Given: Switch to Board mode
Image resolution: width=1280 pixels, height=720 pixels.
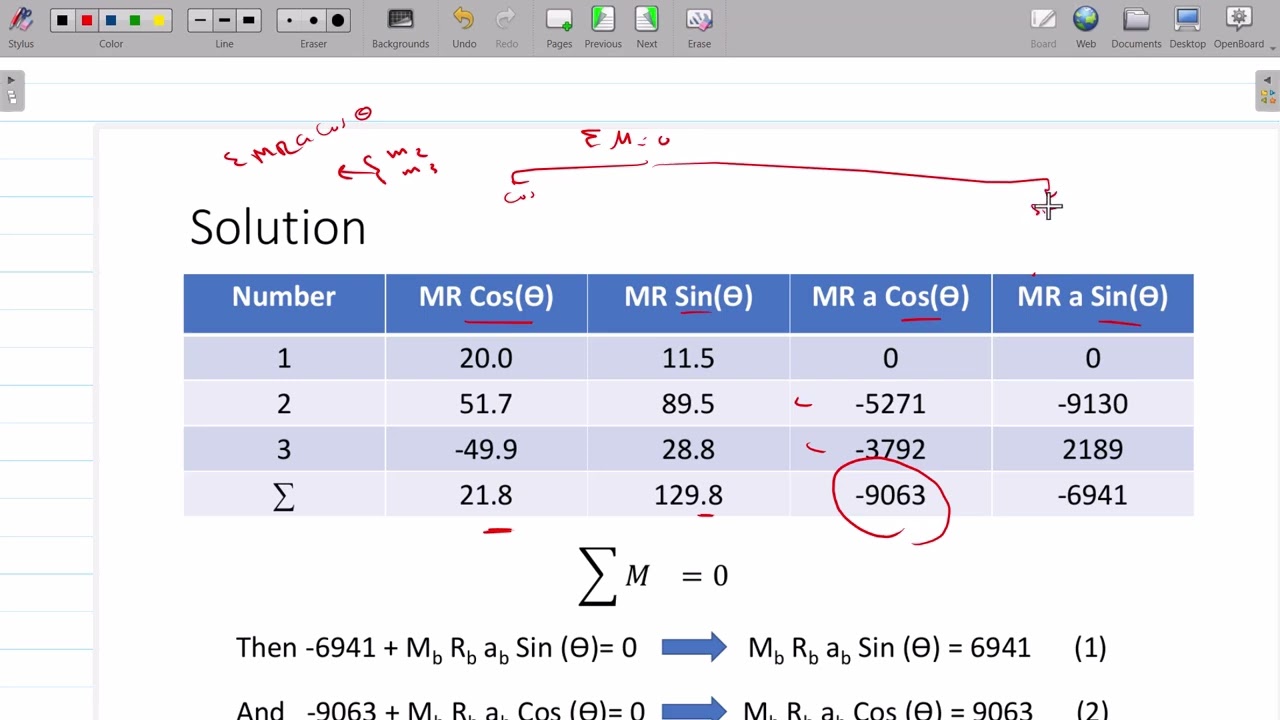Looking at the screenshot, I should tap(1043, 27).
